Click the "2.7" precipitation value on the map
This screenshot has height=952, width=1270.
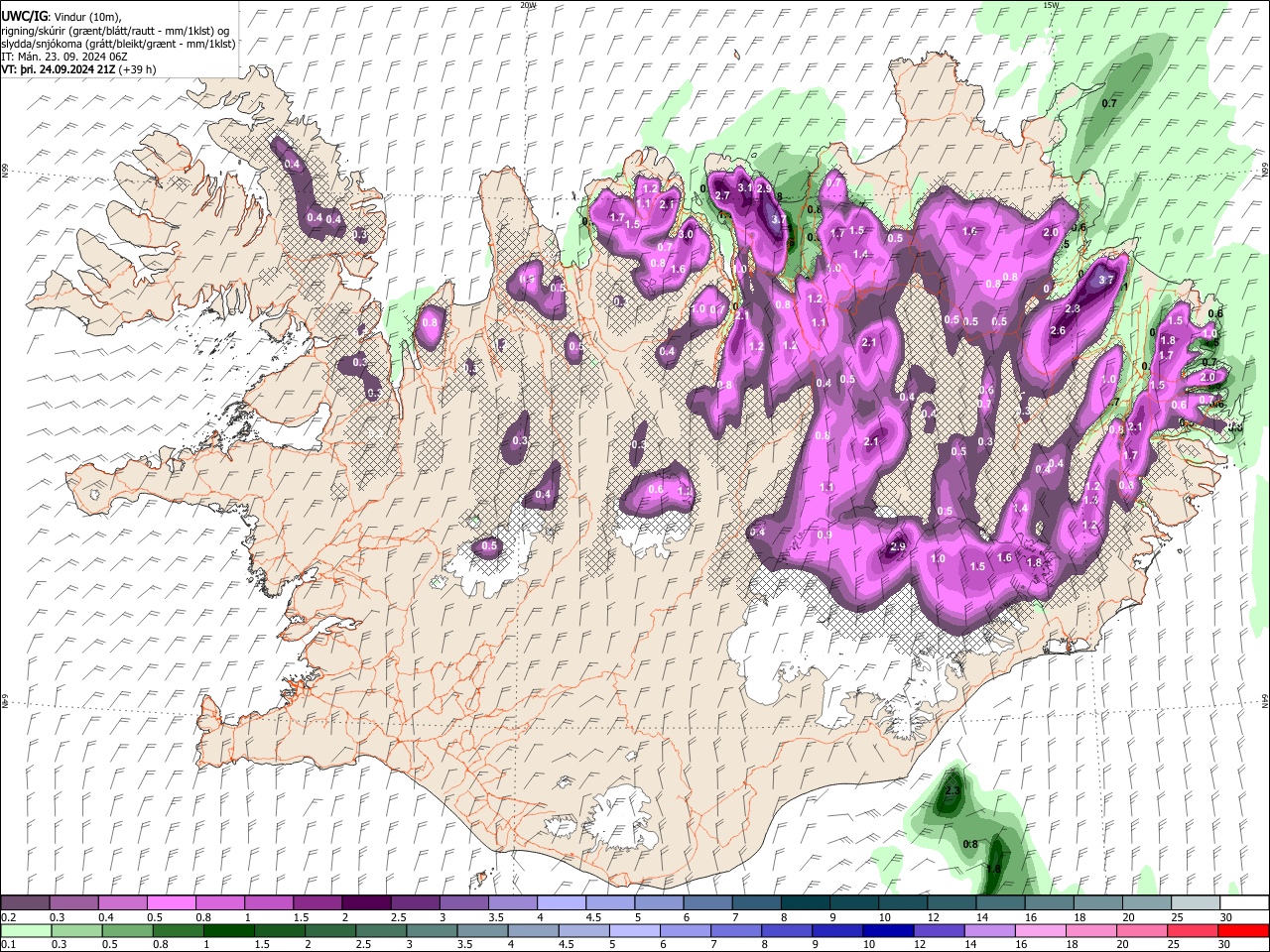723,195
